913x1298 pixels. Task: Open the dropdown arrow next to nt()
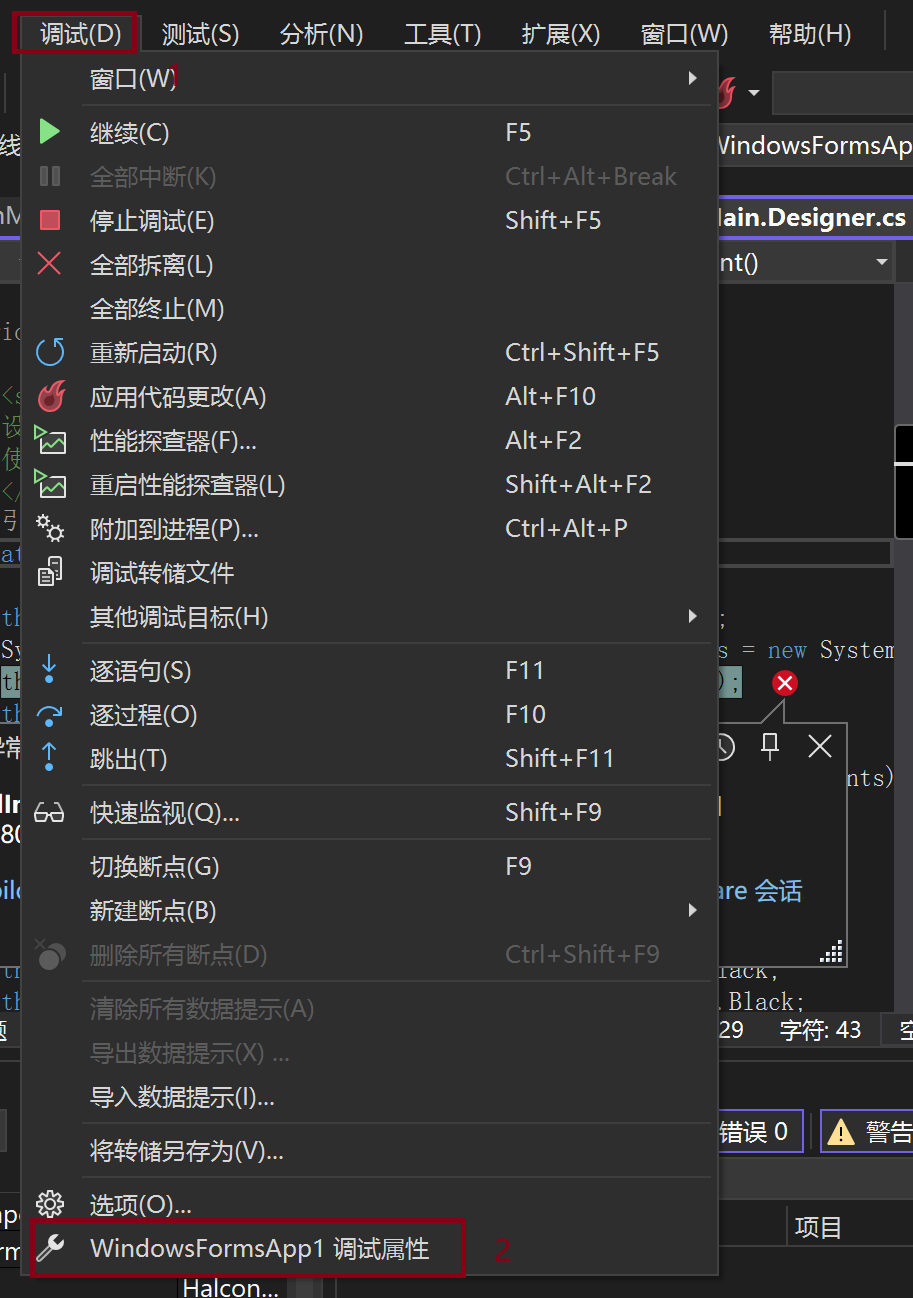pos(882,262)
